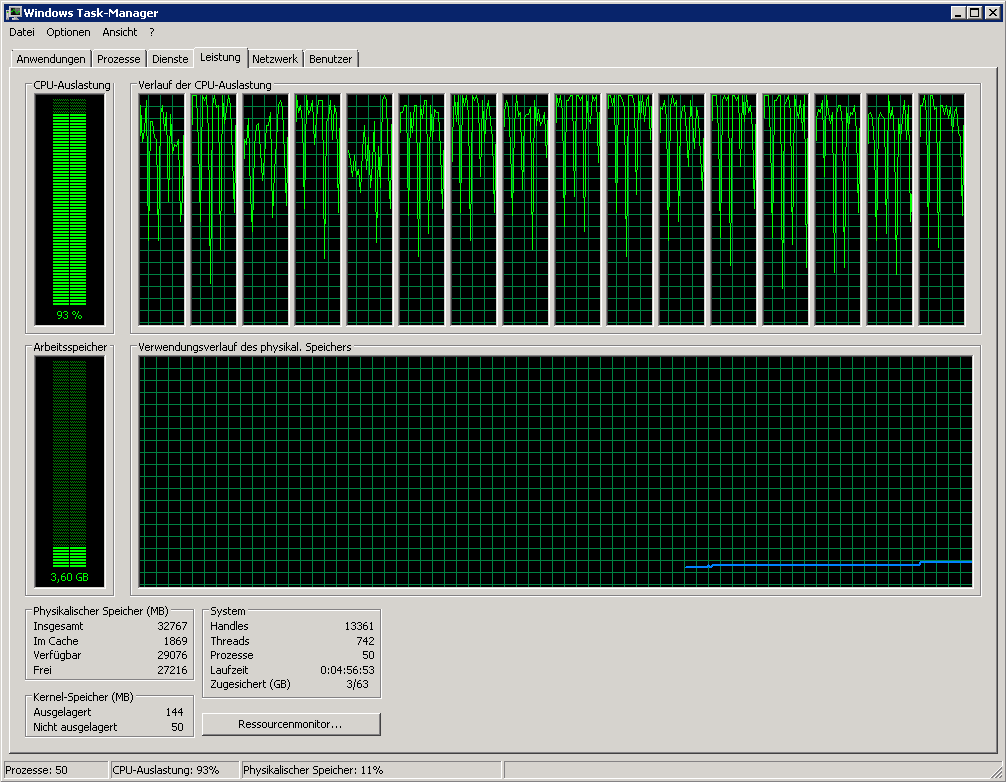Click the Arbeitsspeicher 3,60 GB meter
The image size is (1006, 782).
point(69,472)
